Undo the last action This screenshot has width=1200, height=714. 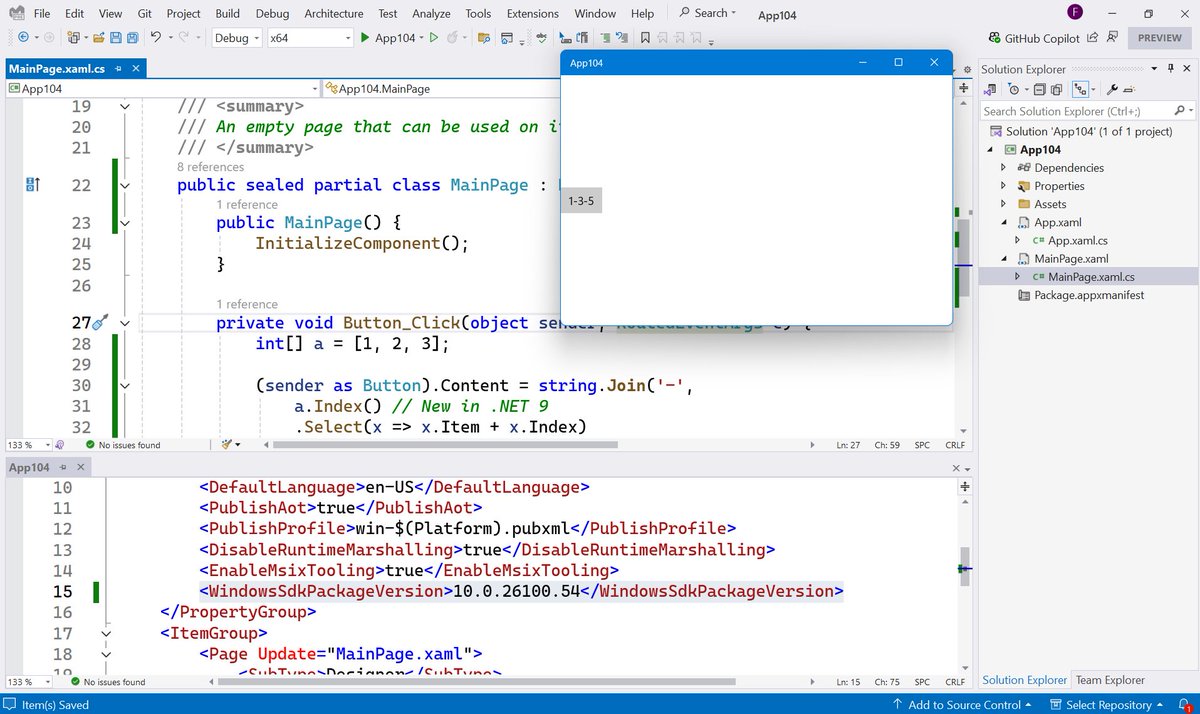156,38
